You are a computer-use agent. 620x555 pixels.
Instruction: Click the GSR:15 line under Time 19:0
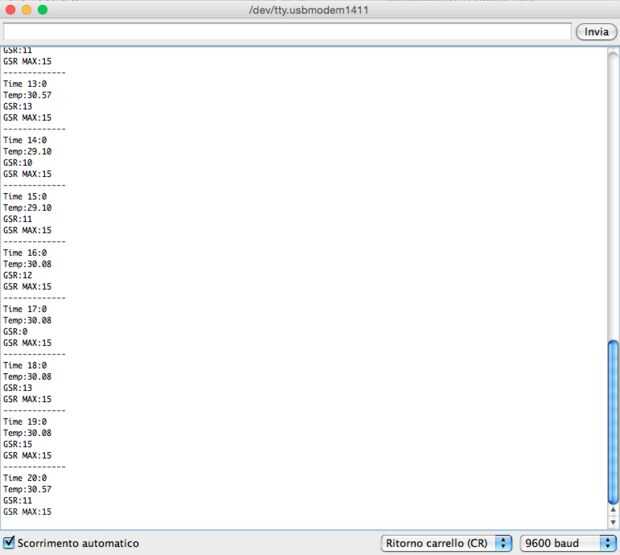click(17, 444)
